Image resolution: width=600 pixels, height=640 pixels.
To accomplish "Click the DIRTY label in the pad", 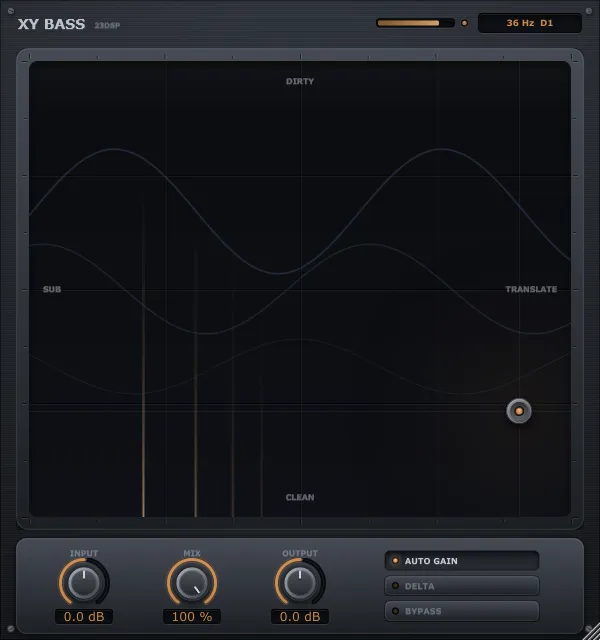I will (x=300, y=81).
